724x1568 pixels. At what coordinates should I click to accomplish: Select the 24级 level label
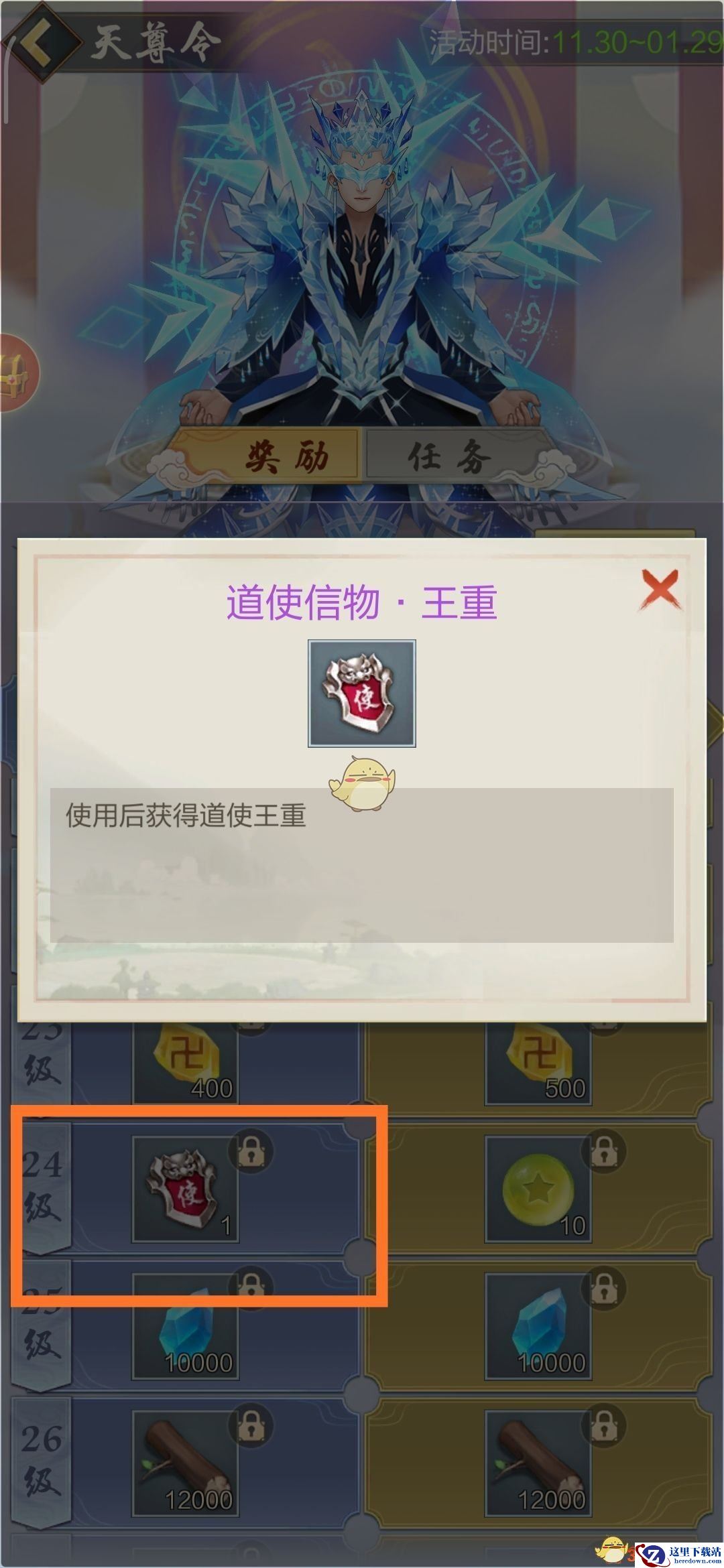coord(42,1186)
